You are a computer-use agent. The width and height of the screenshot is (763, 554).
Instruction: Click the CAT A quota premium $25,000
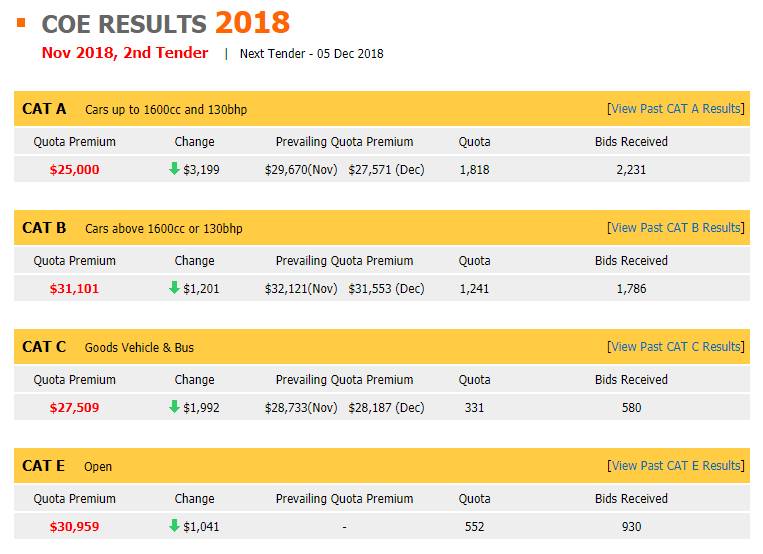[74, 170]
